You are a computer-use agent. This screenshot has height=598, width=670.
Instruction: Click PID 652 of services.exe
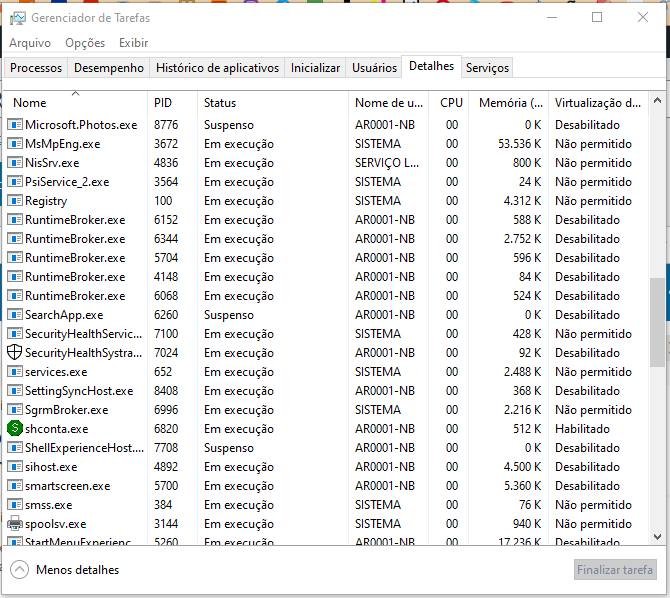tap(163, 372)
